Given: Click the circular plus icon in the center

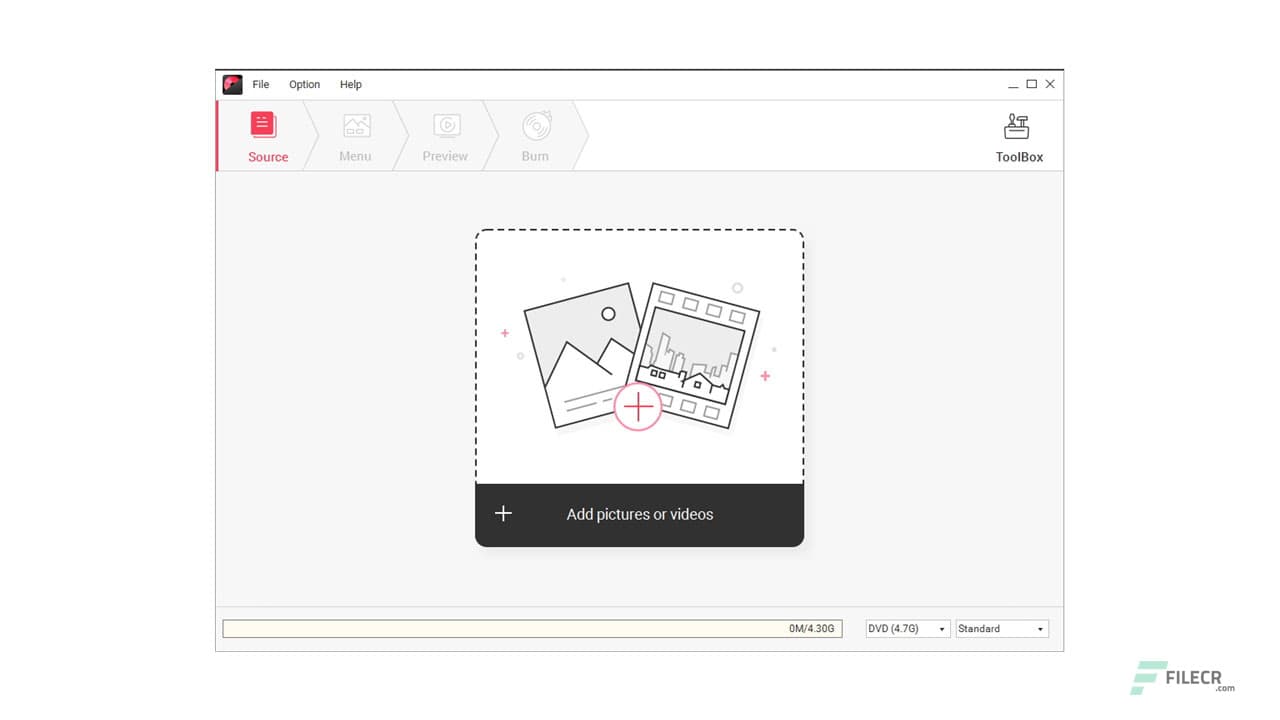Looking at the screenshot, I should [638, 407].
